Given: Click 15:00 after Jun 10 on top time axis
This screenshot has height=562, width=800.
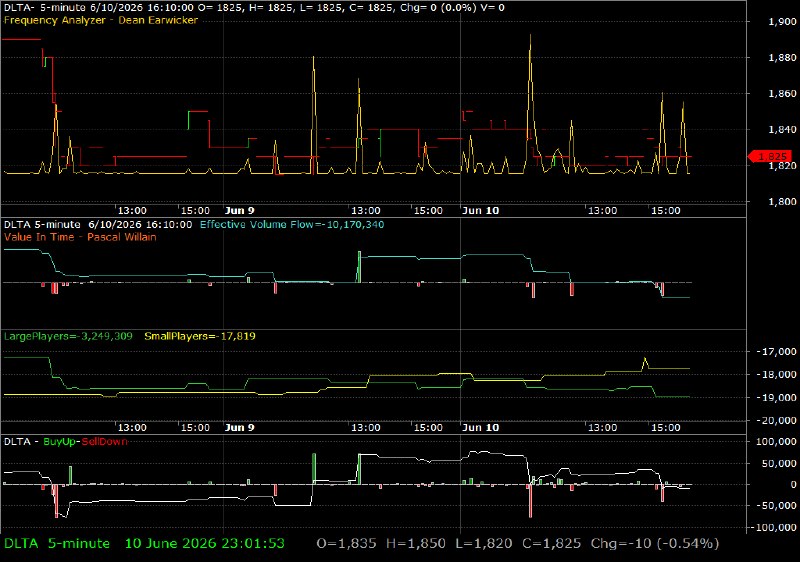Looking at the screenshot, I should pos(666,211).
